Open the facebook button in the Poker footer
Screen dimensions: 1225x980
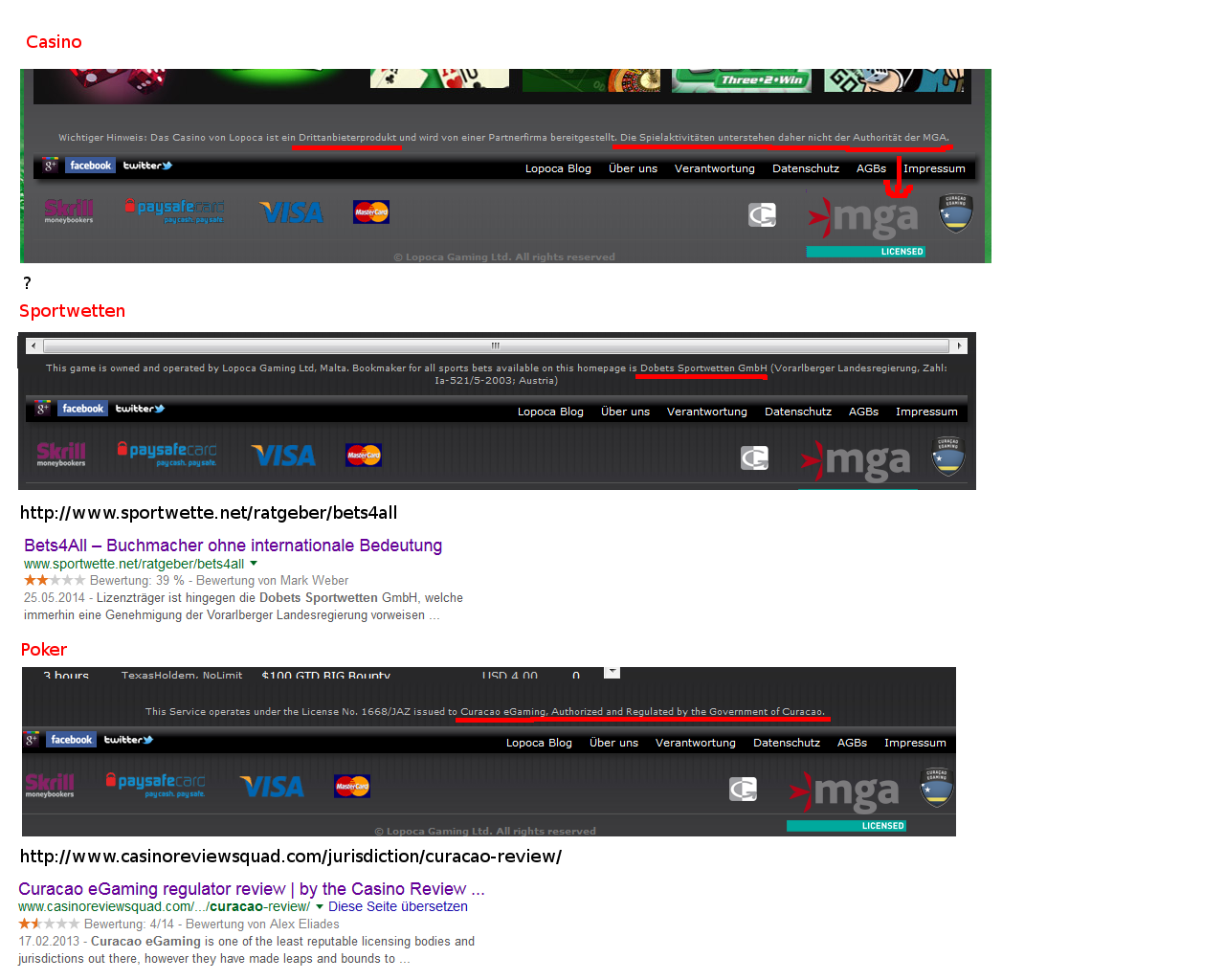click(71, 740)
